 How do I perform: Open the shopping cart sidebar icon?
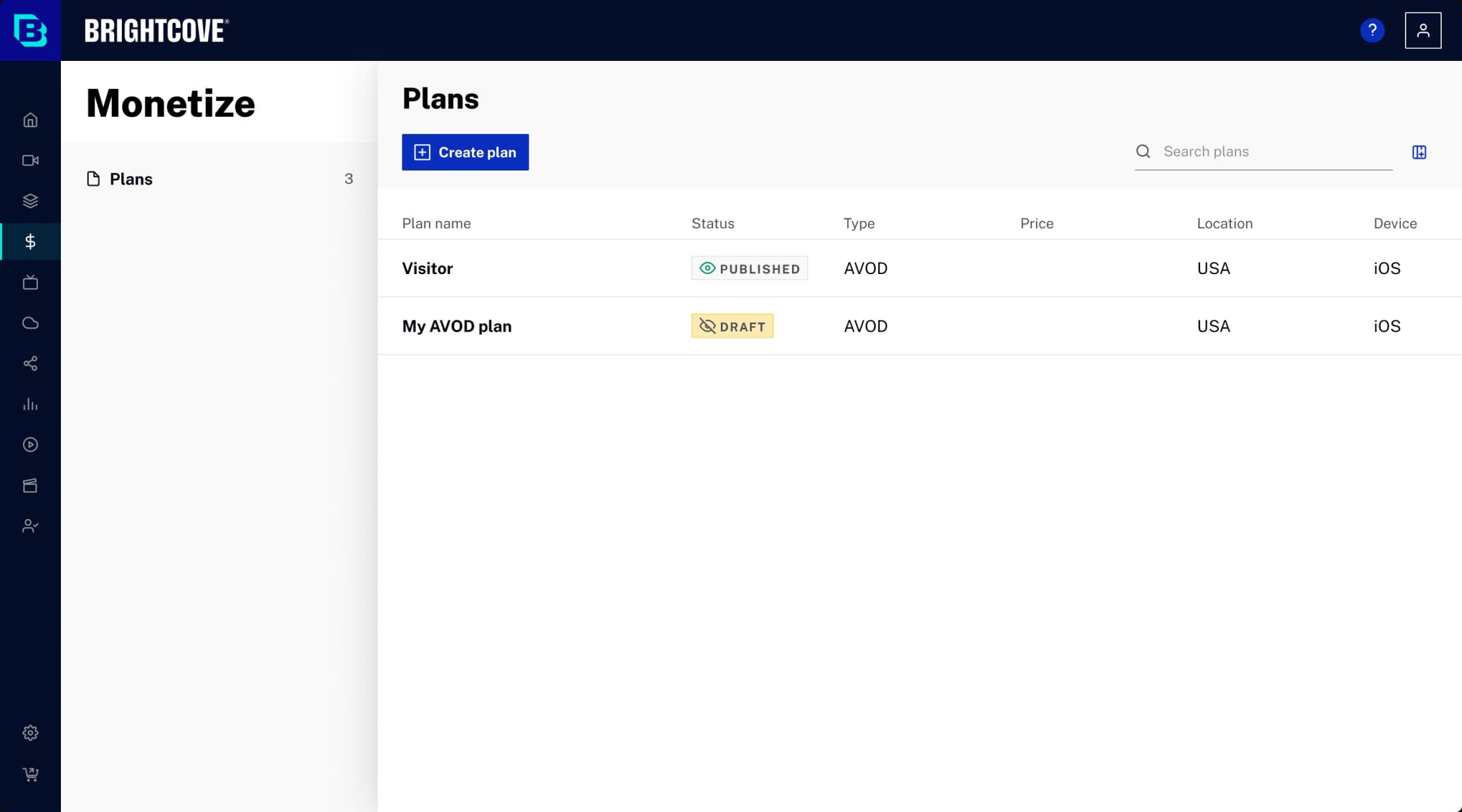pos(30,774)
